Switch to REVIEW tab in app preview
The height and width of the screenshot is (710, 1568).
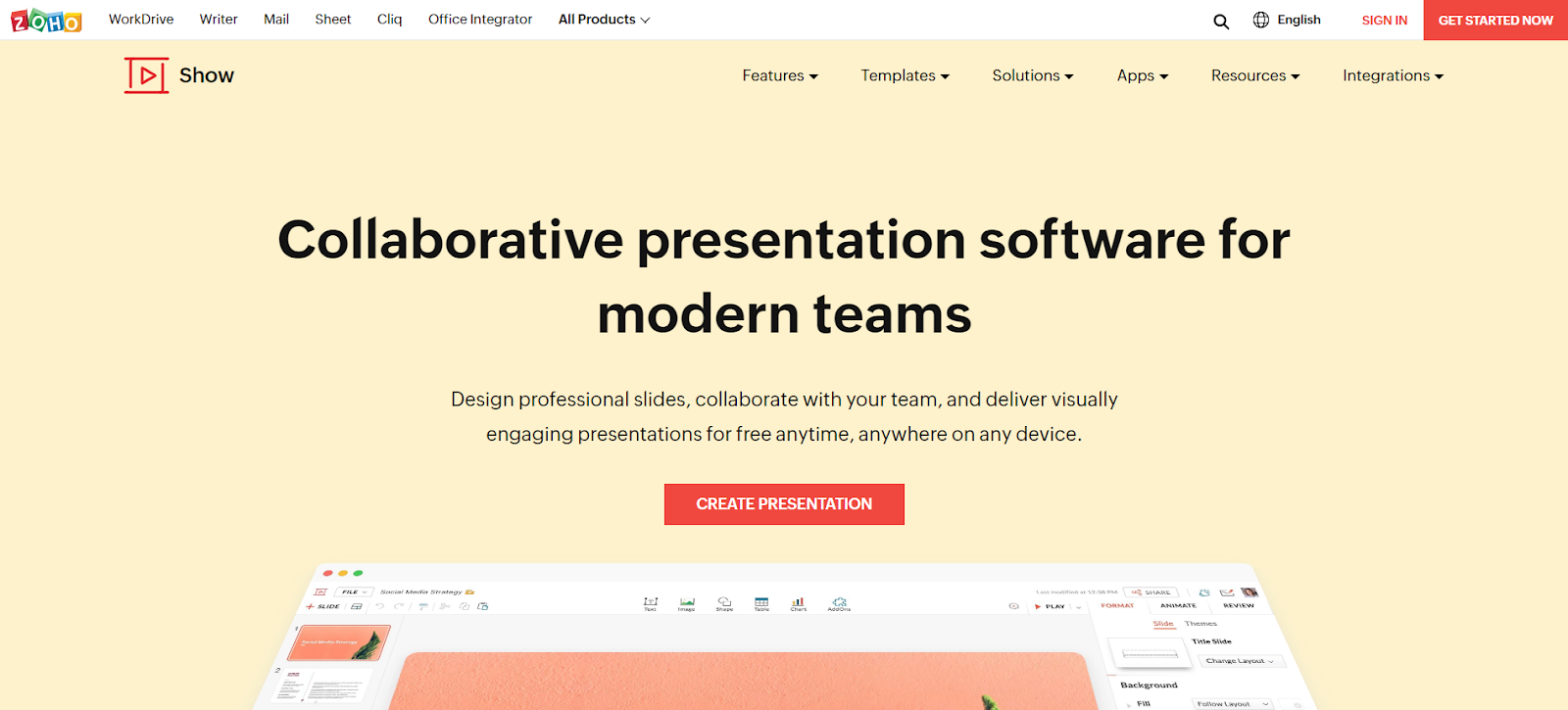1239,605
